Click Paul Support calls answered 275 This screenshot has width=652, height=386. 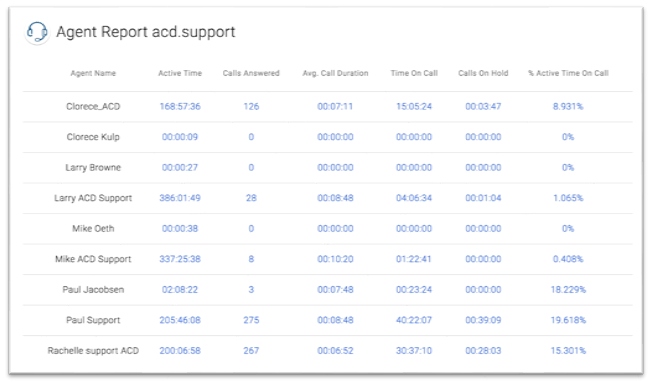[x=251, y=320]
